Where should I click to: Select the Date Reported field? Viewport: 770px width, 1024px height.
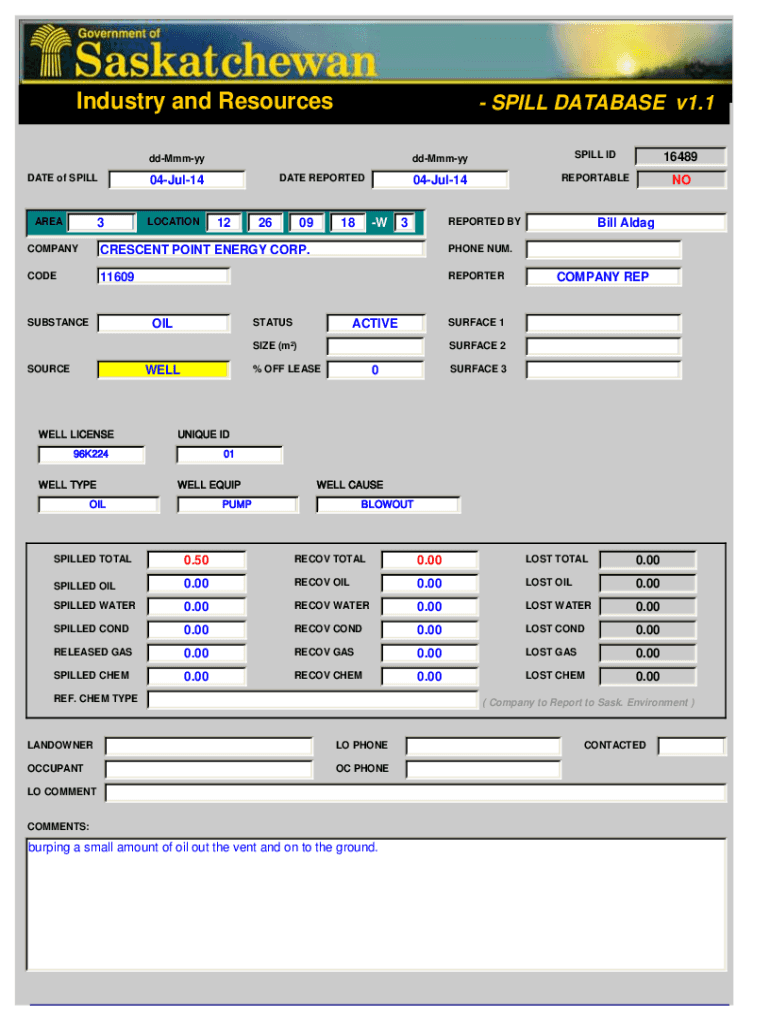[440, 180]
